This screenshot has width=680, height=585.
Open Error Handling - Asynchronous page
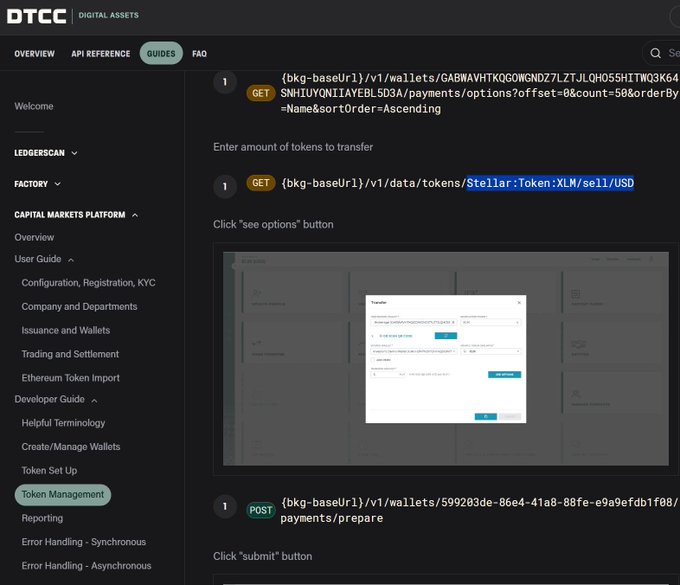click(86, 566)
